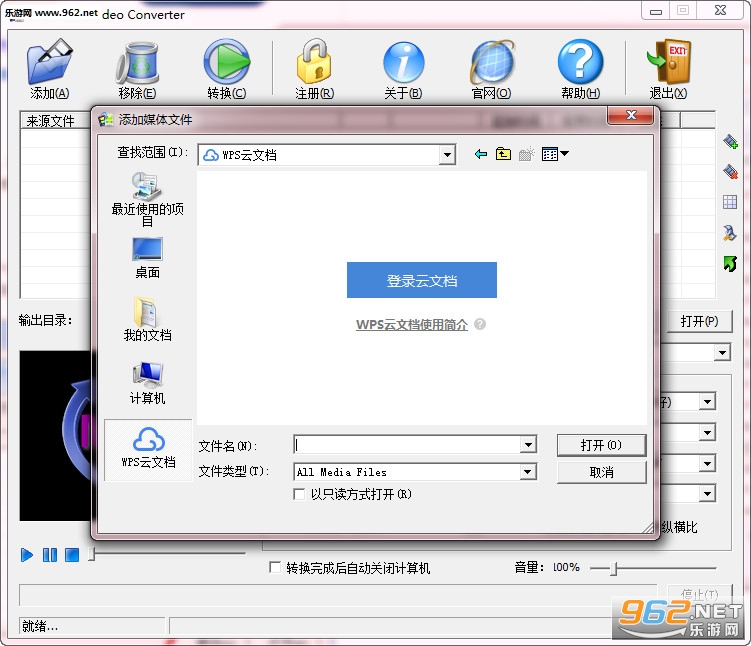Click the 登录云文档 login button
Screen dimensions: 751x646
[x=421, y=280]
